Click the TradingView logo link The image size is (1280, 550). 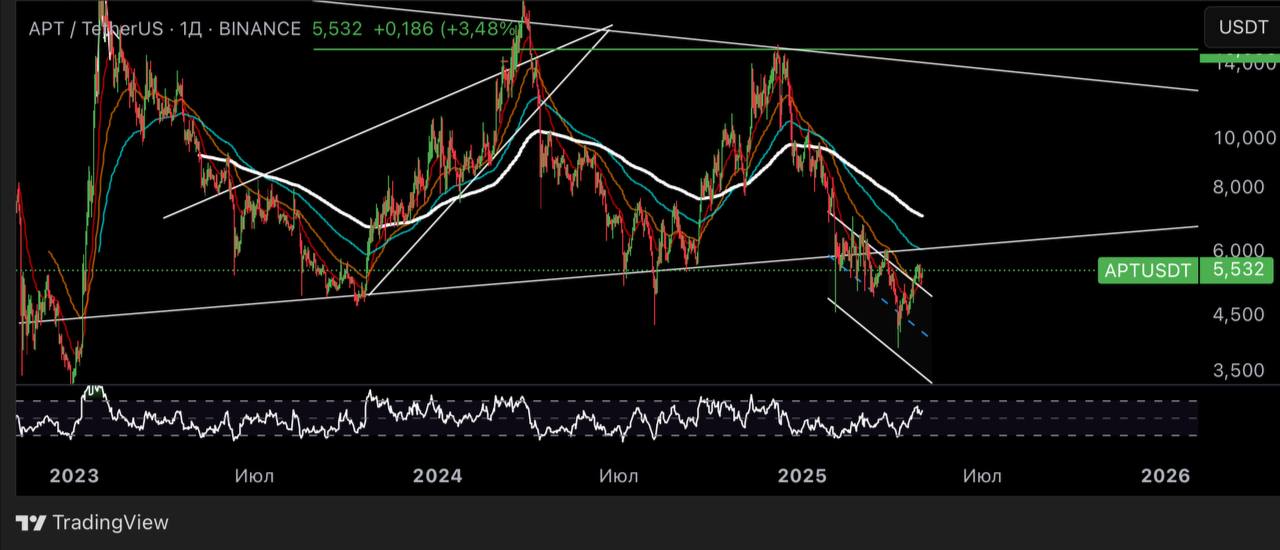pos(93,522)
